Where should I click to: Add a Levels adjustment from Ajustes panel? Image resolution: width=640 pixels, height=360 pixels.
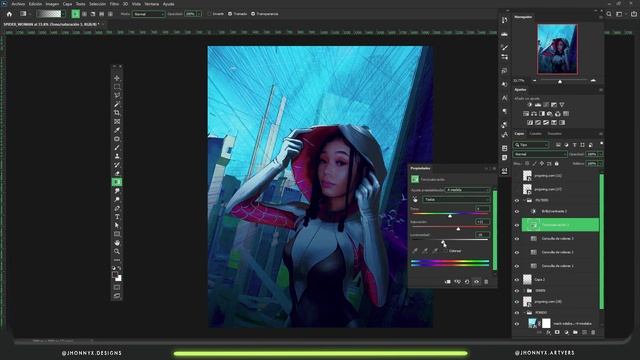538,105
